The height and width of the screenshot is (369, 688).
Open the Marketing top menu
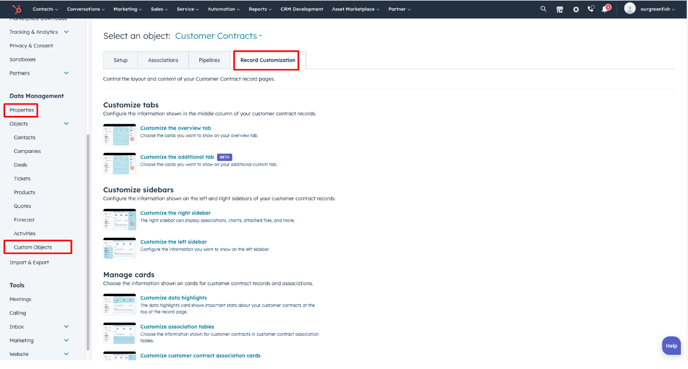point(128,9)
